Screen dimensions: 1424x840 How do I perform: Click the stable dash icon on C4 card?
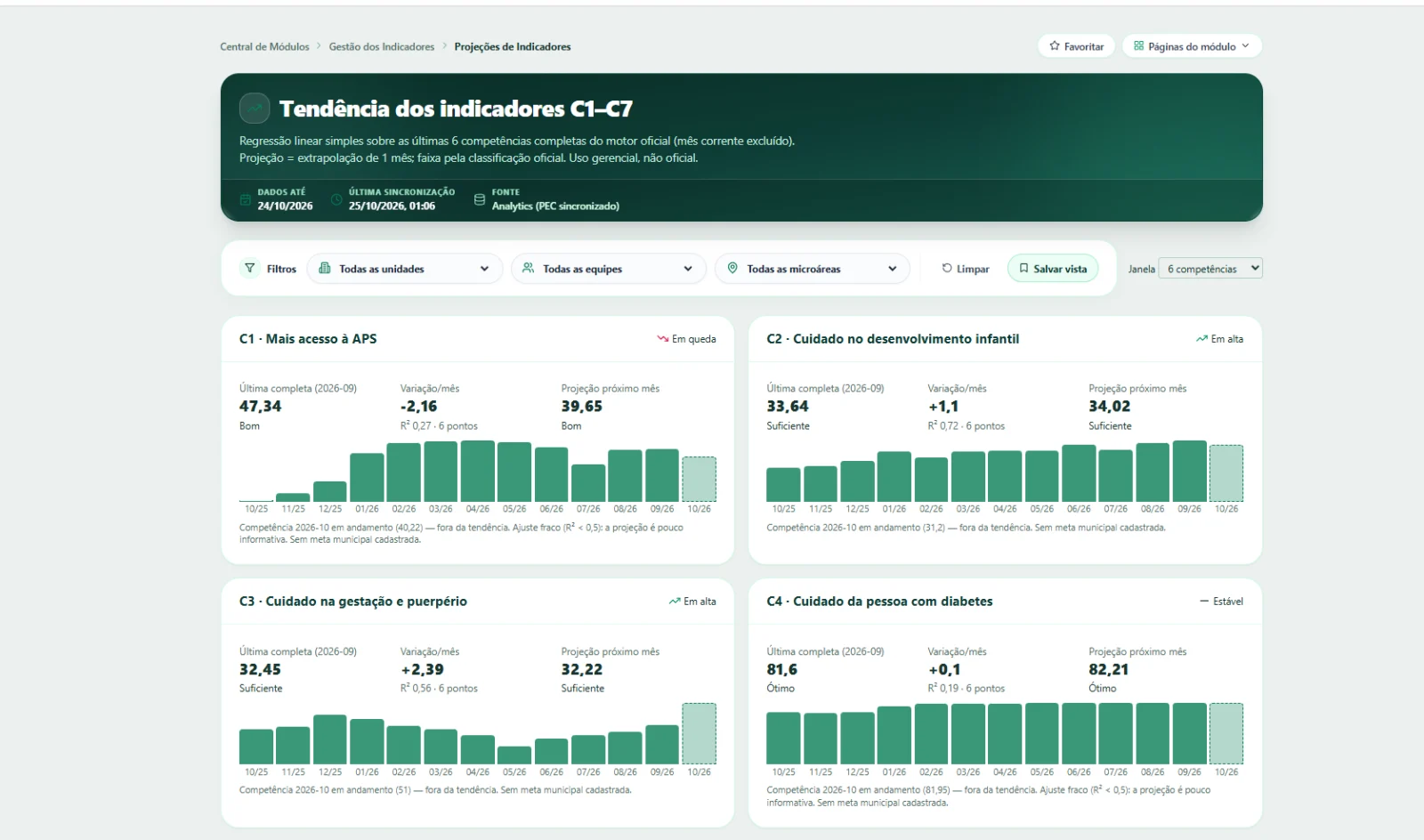(1204, 602)
